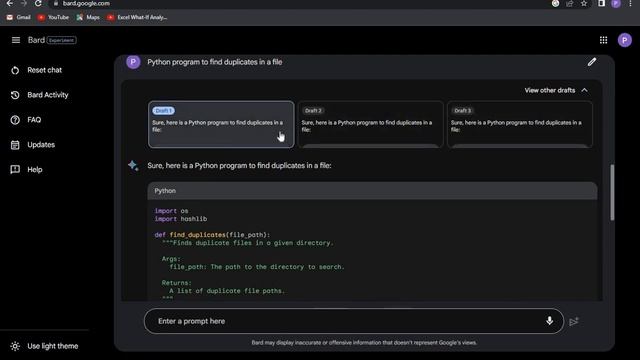Click the Use light theme label

click(53, 346)
